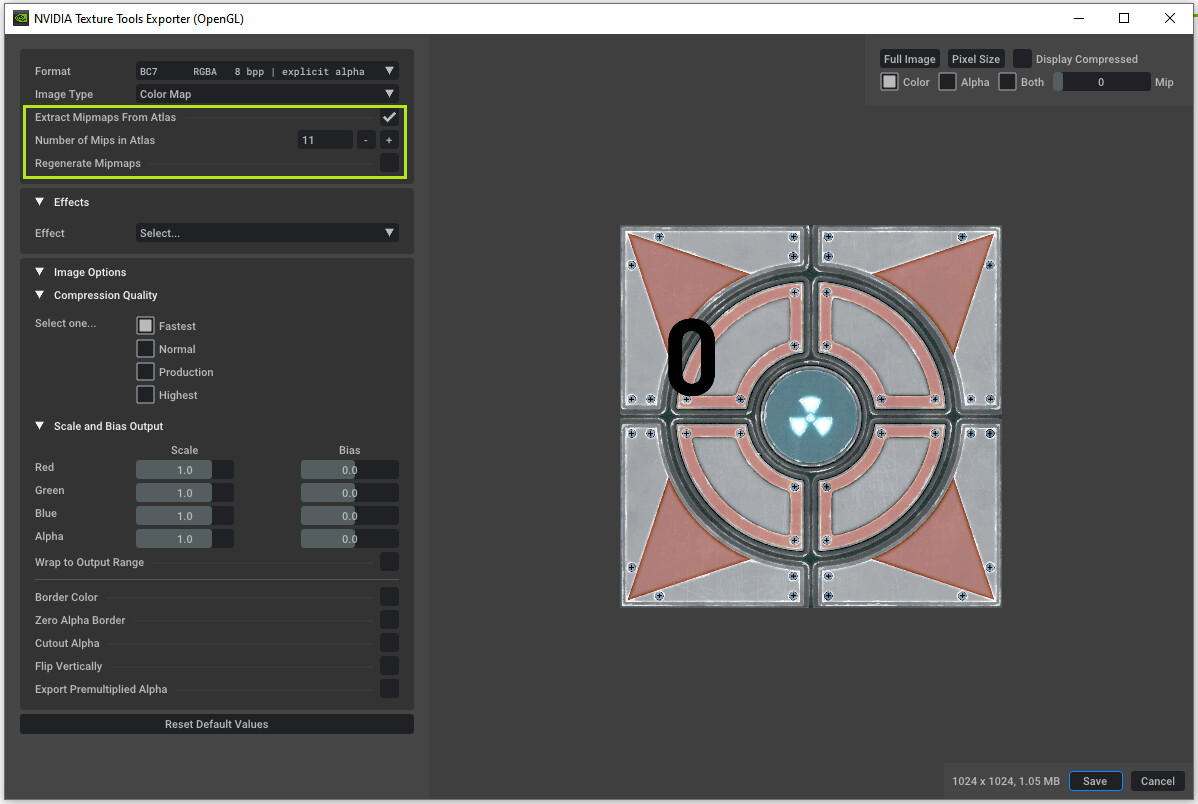Viewport: 1198px width, 804px height.
Task: Open the Format dropdown showing BC7
Action: tap(265, 70)
